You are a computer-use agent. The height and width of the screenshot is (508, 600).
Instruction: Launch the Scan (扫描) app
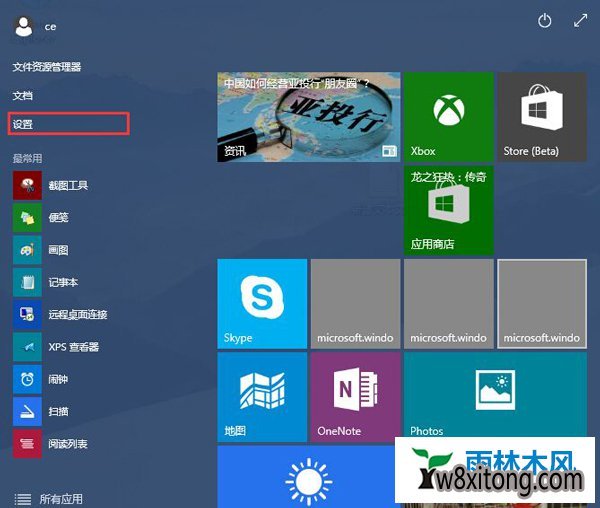[27, 411]
